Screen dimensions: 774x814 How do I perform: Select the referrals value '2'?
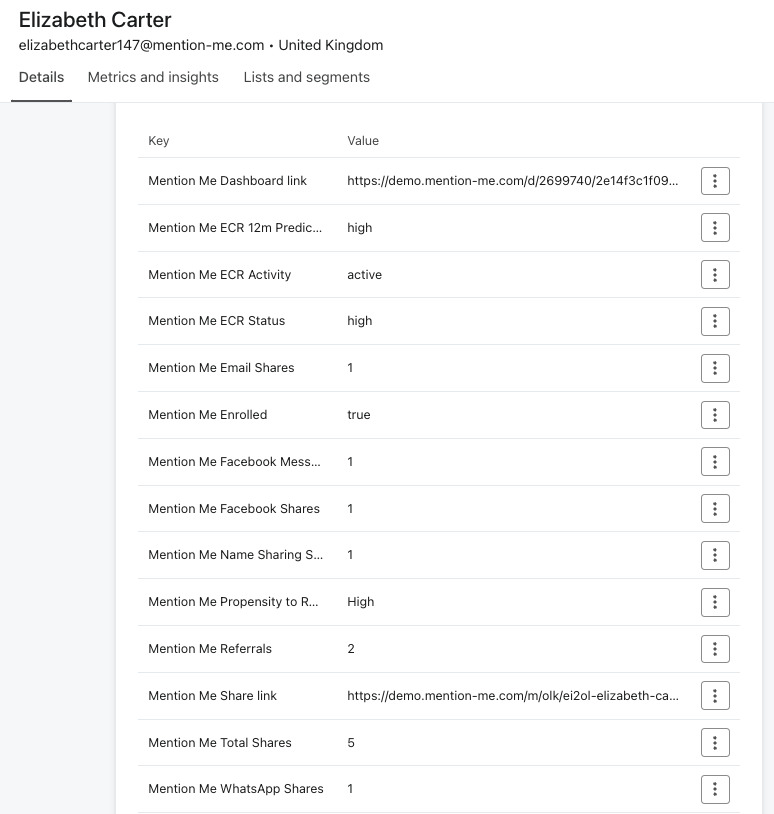click(351, 649)
